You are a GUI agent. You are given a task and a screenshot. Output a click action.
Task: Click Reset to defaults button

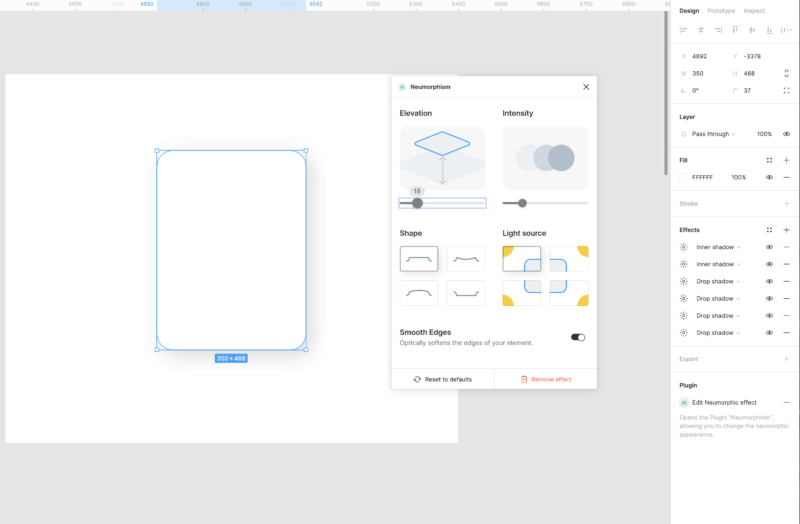point(442,379)
